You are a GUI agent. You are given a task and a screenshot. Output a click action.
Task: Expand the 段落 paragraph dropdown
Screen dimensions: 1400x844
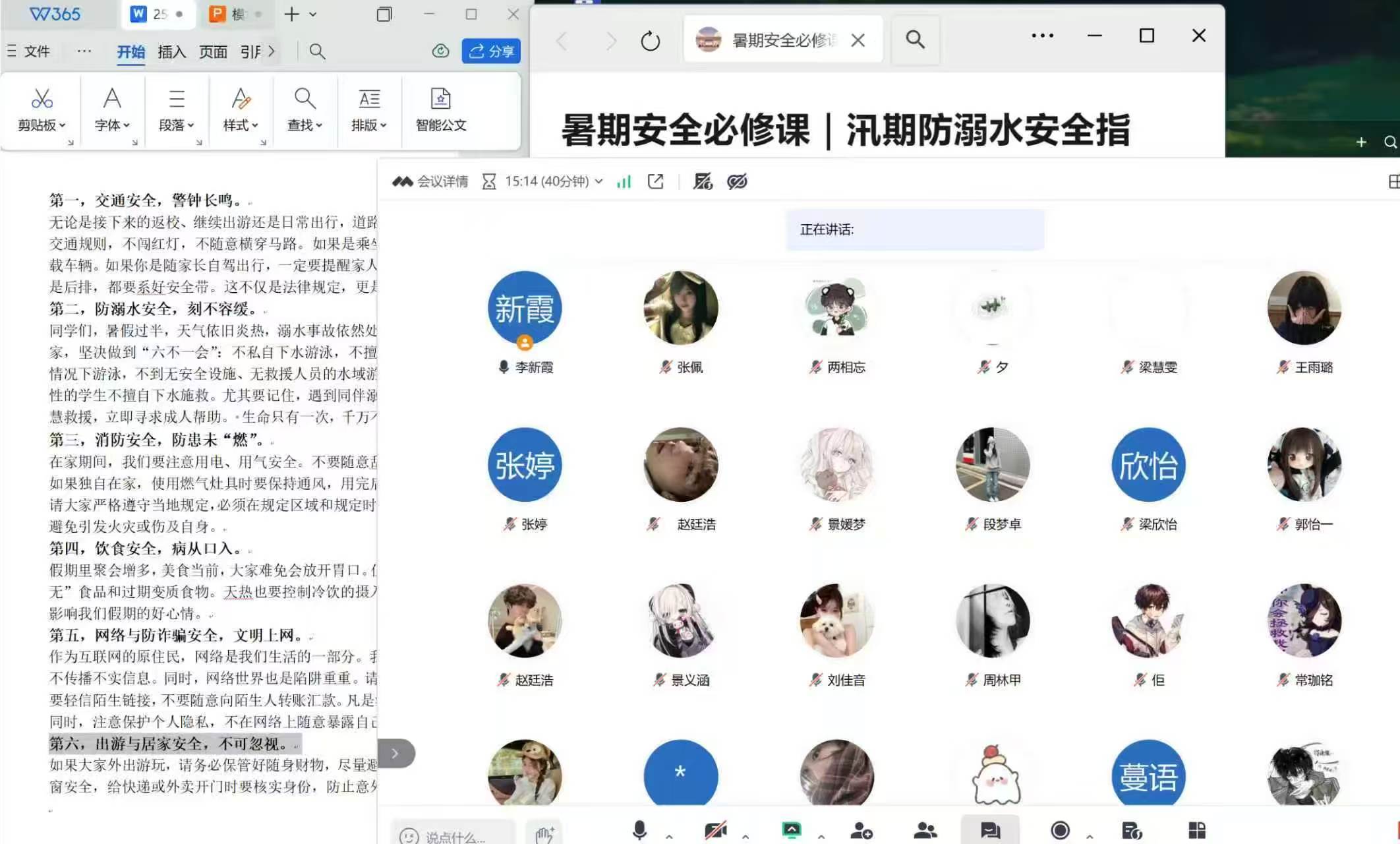coord(176,110)
